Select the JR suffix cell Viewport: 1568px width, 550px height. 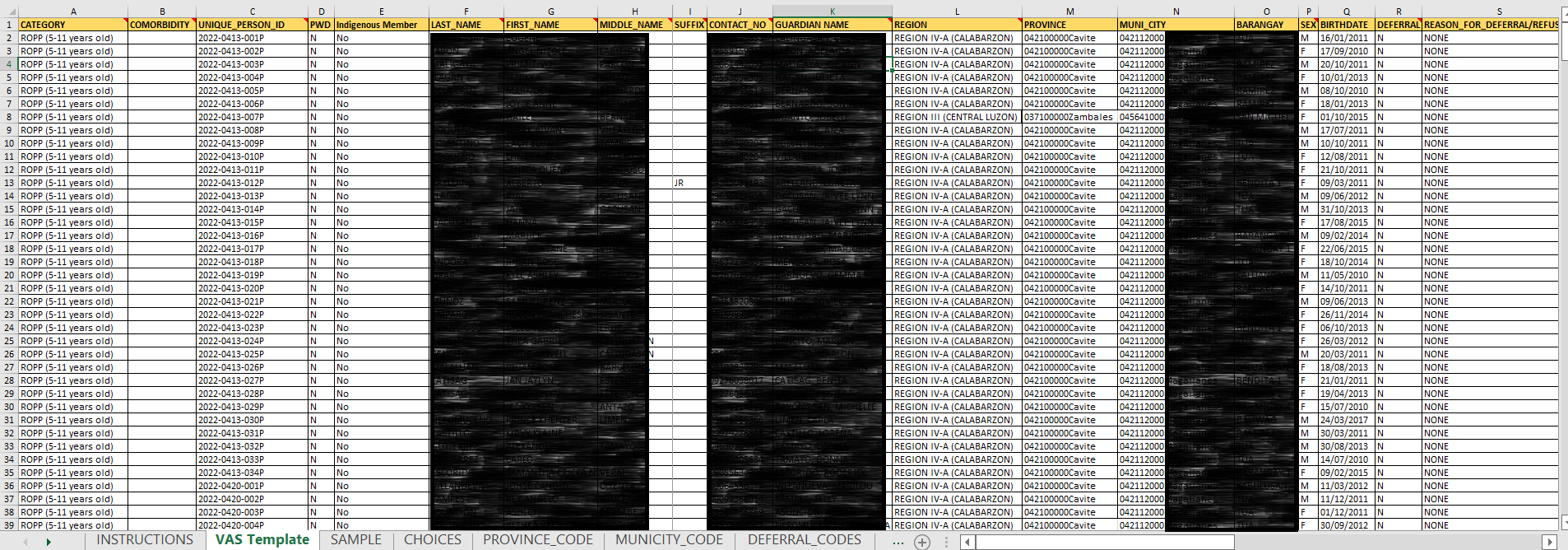690,183
